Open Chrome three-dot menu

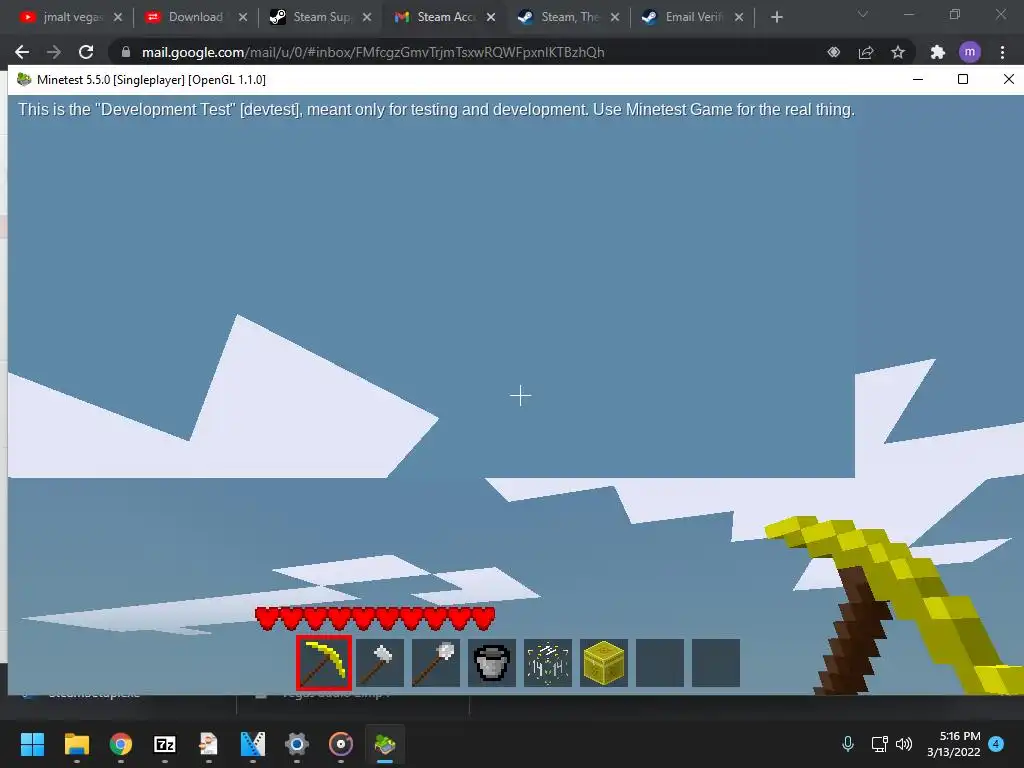pyautogui.click(x=1002, y=52)
